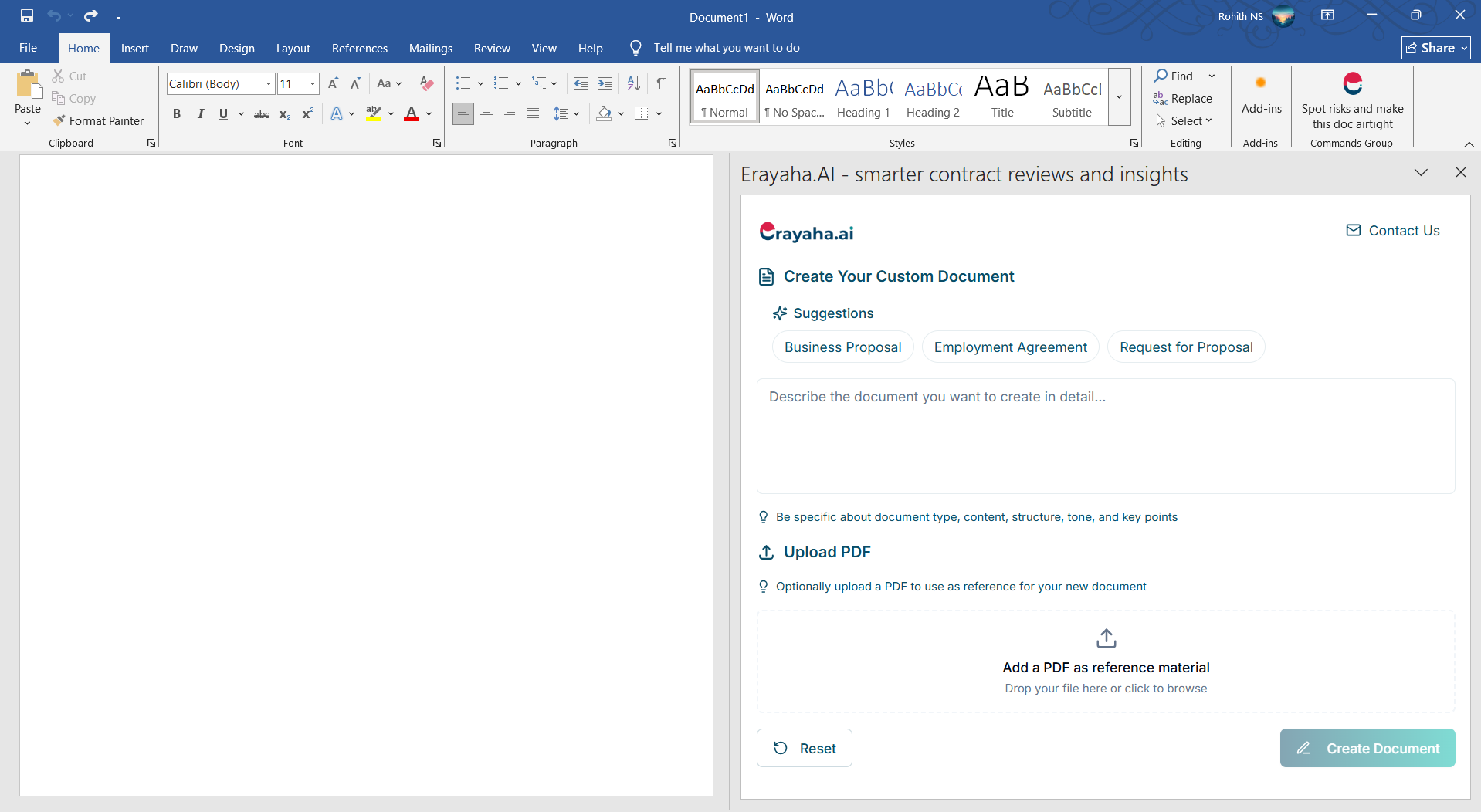Align paragraph text to the right
The height and width of the screenshot is (812, 1481).
[510, 113]
